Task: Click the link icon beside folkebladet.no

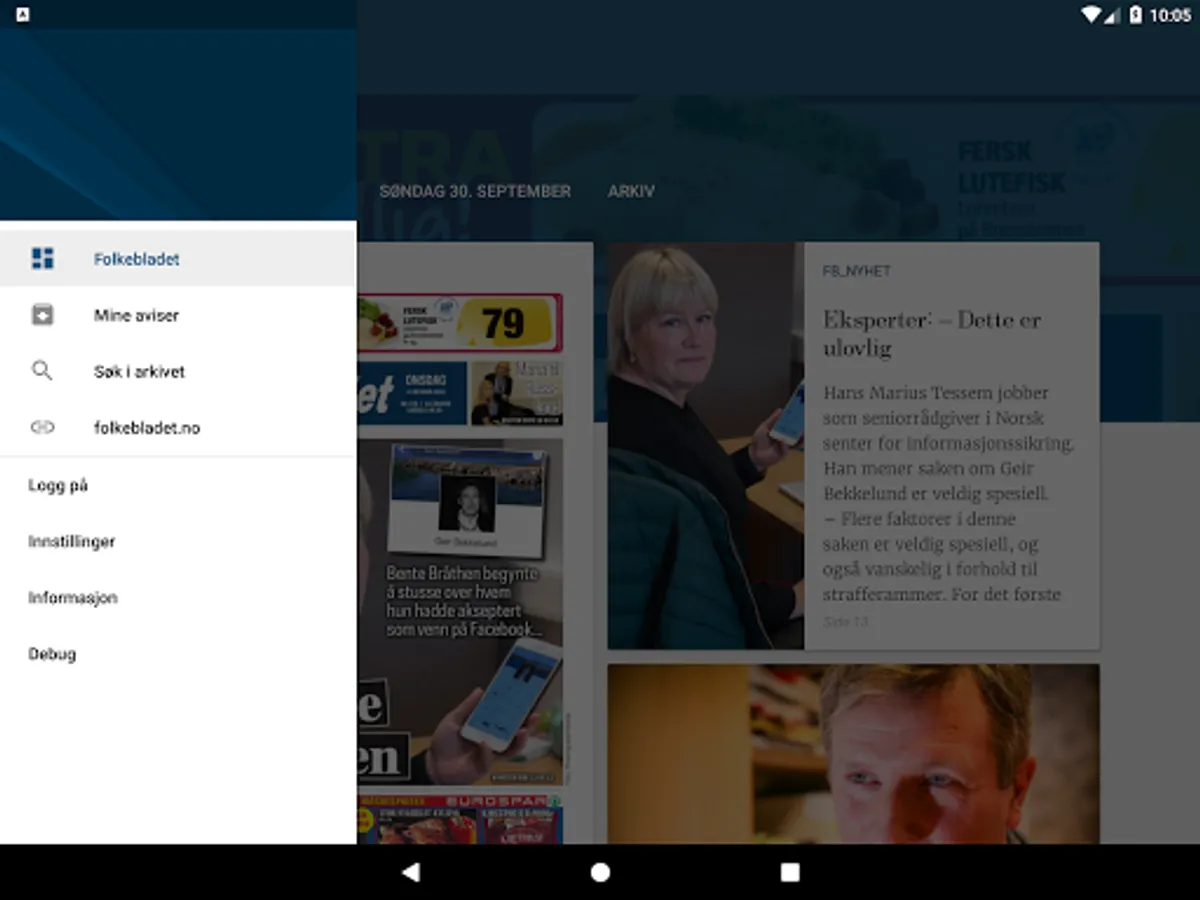Action: tap(42, 427)
